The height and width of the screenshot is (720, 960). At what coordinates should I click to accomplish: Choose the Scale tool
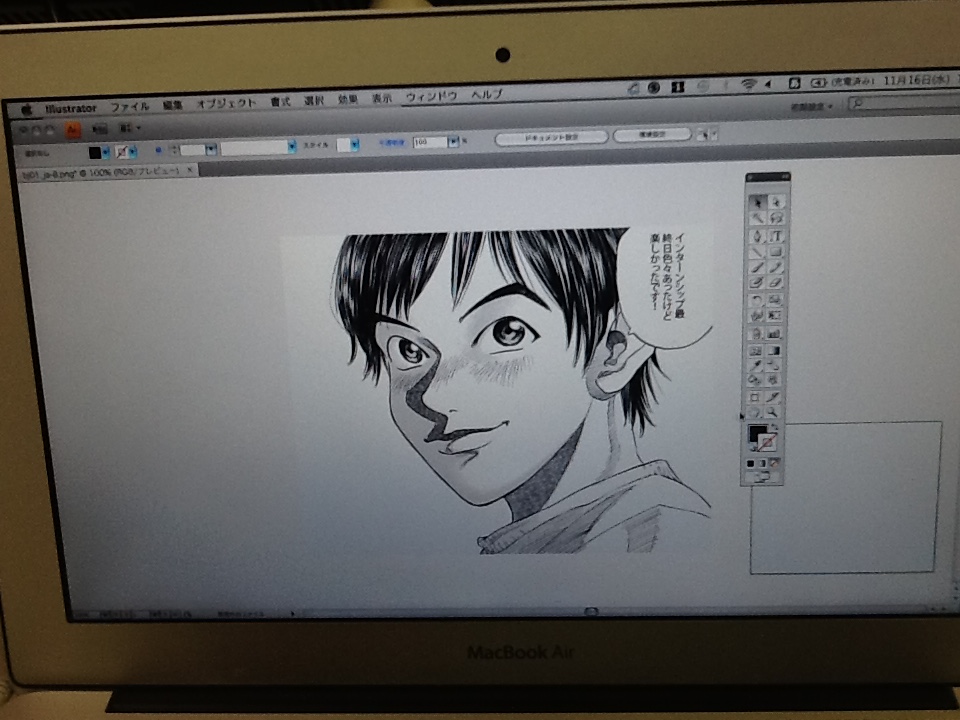[x=774, y=299]
